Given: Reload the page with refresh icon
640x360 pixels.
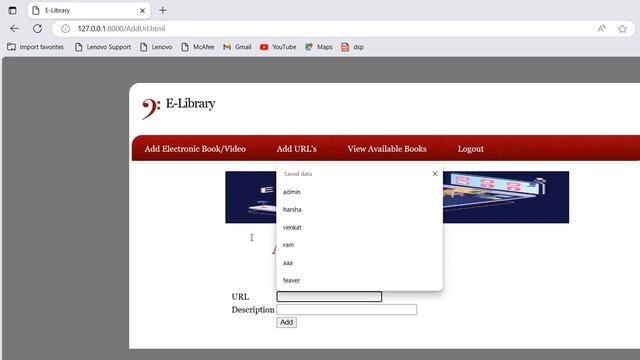Looking at the screenshot, I should [37, 29].
